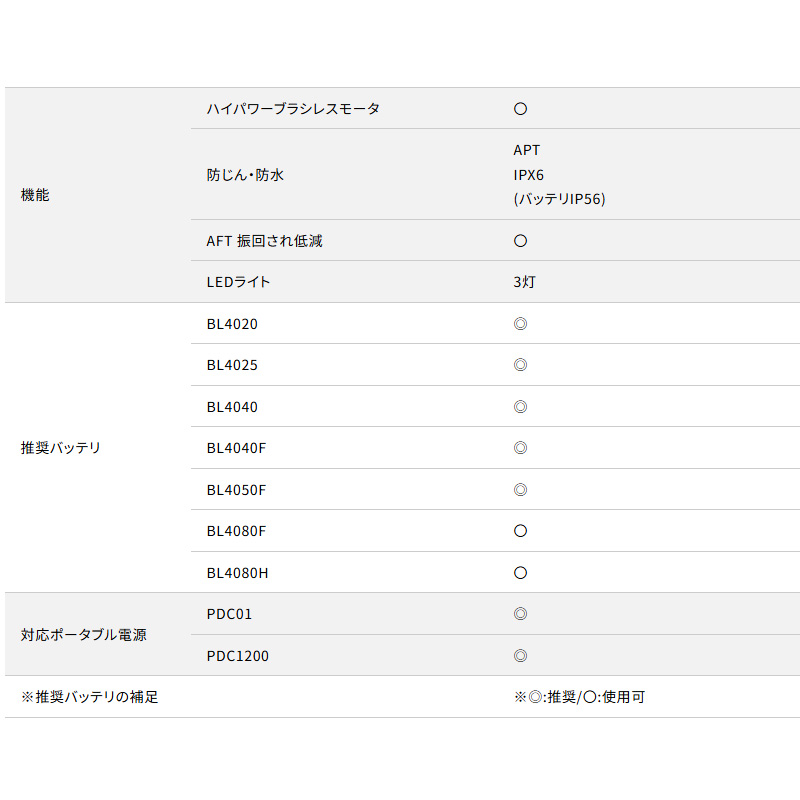
Task: Select the BL4080H battery name
Action: tap(237, 573)
